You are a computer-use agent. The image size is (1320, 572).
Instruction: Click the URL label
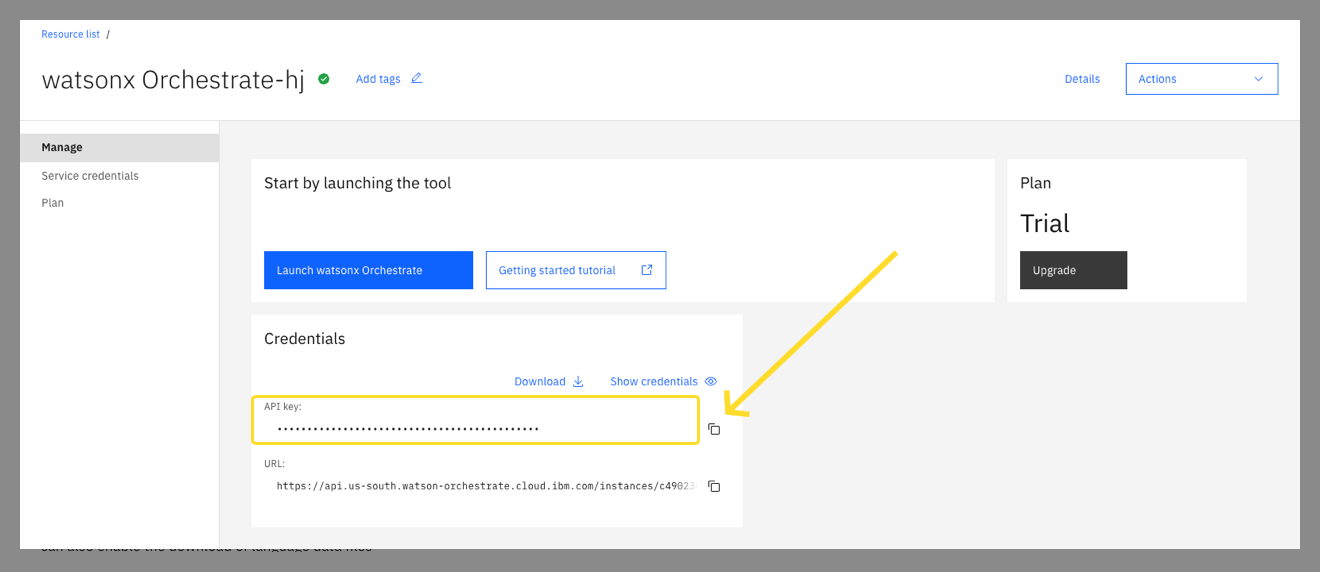click(274, 464)
